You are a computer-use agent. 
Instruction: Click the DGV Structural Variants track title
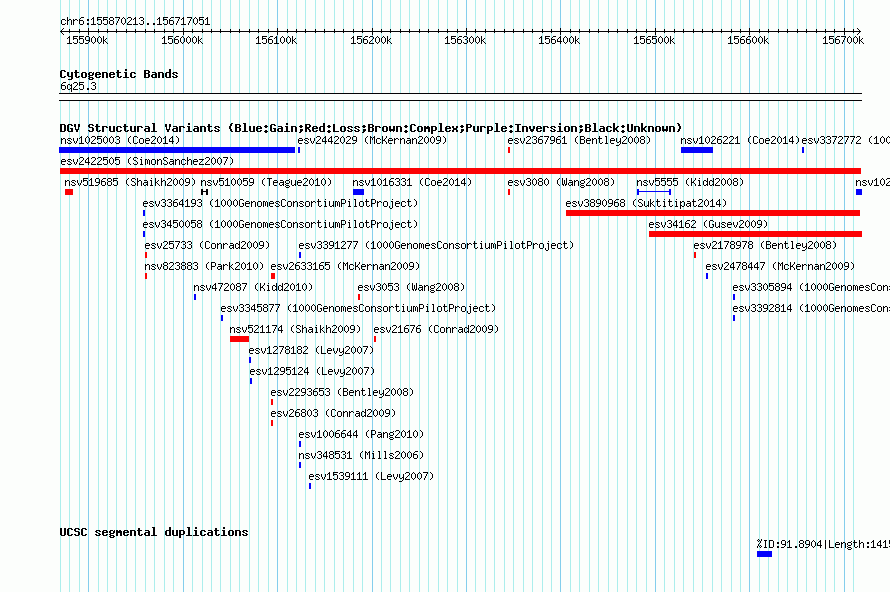(371, 128)
